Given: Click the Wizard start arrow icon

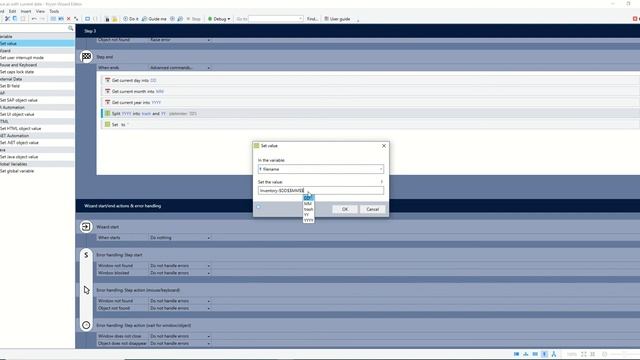Looking at the screenshot, I should [86, 227].
